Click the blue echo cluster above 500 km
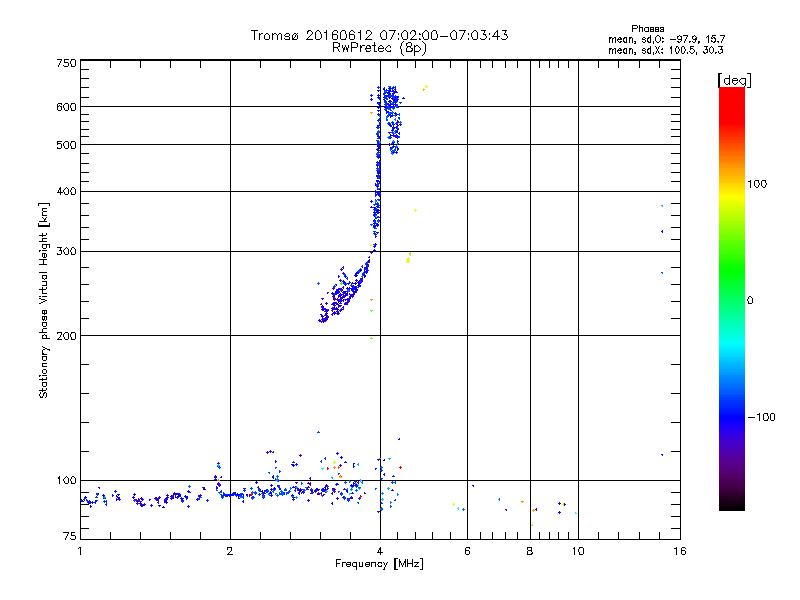 [x=392, y=119]
